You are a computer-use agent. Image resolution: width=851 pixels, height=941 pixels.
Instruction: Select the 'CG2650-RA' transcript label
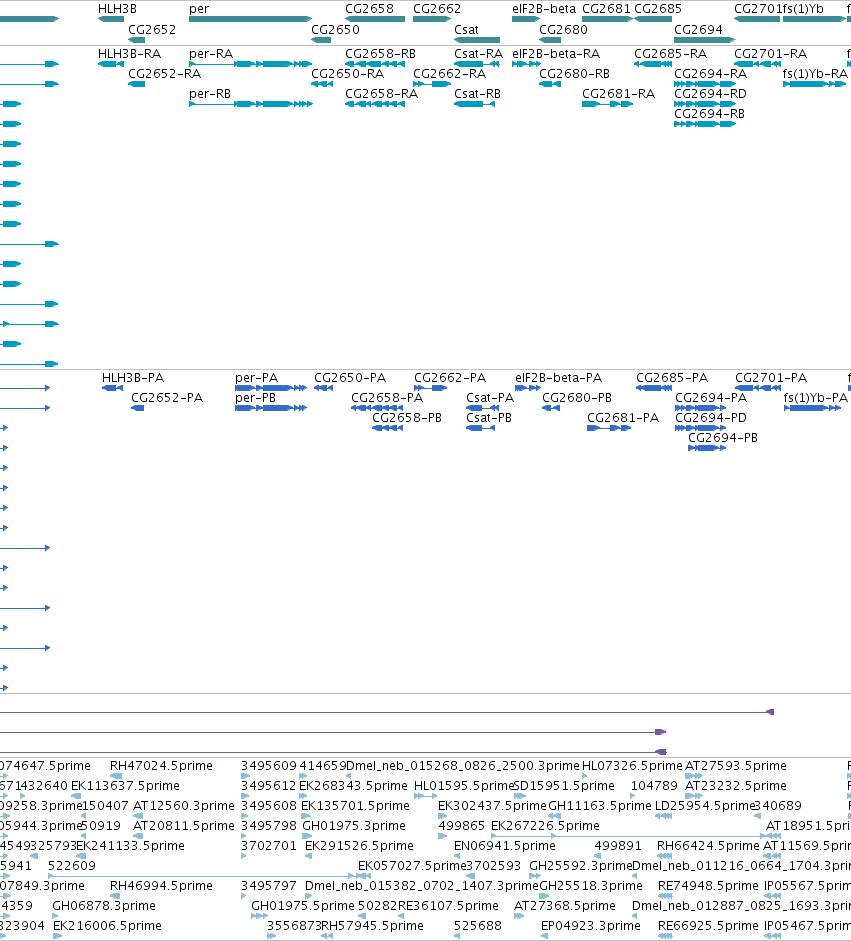coord(347,73)
